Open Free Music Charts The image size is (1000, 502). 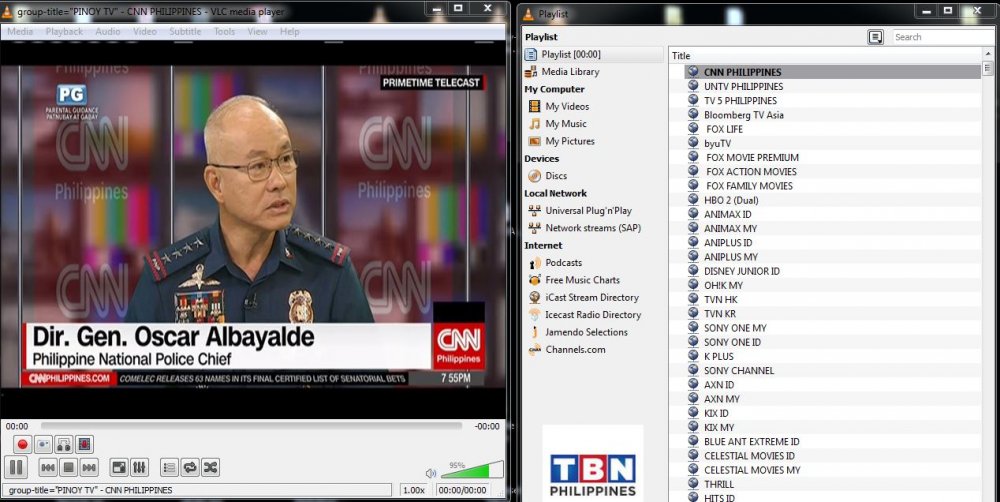click(x=582, y=279)
